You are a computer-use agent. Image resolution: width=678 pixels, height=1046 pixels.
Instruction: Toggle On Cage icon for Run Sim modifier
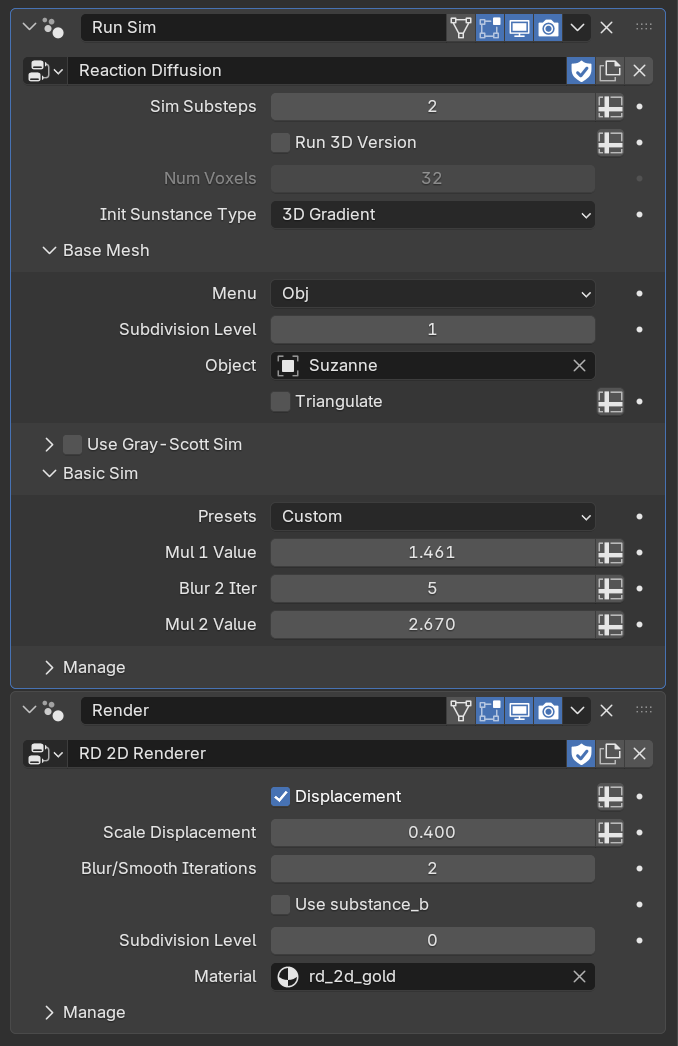(x=460, y=27)
